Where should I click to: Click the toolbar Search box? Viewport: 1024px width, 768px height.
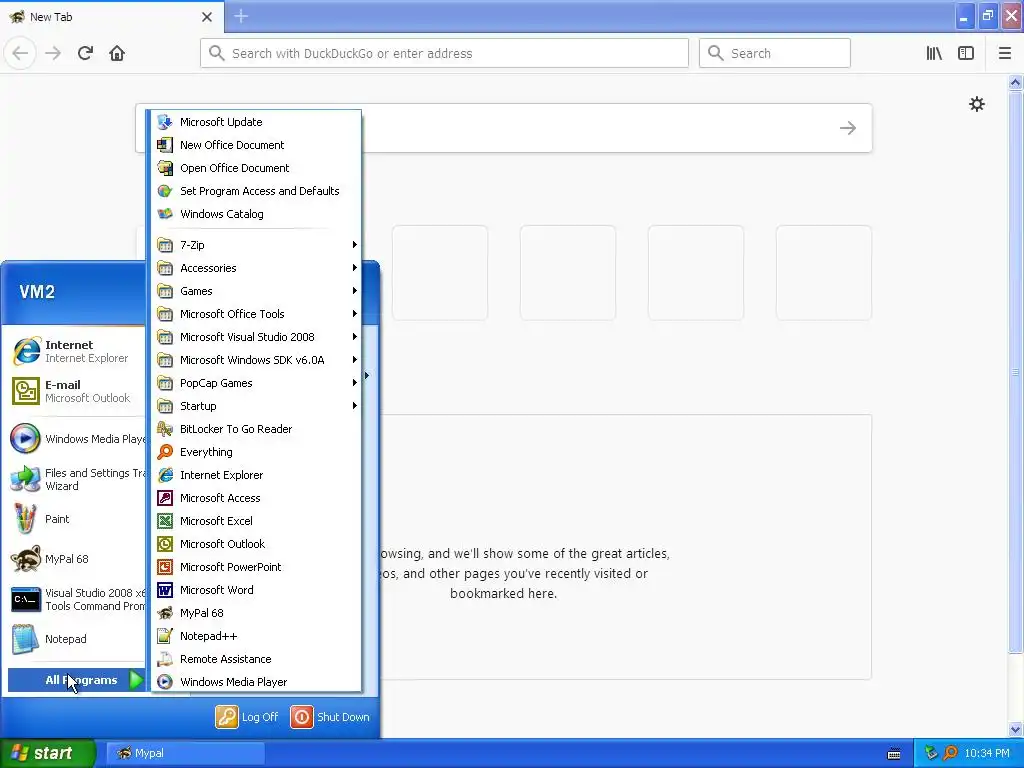pos(775,53)
